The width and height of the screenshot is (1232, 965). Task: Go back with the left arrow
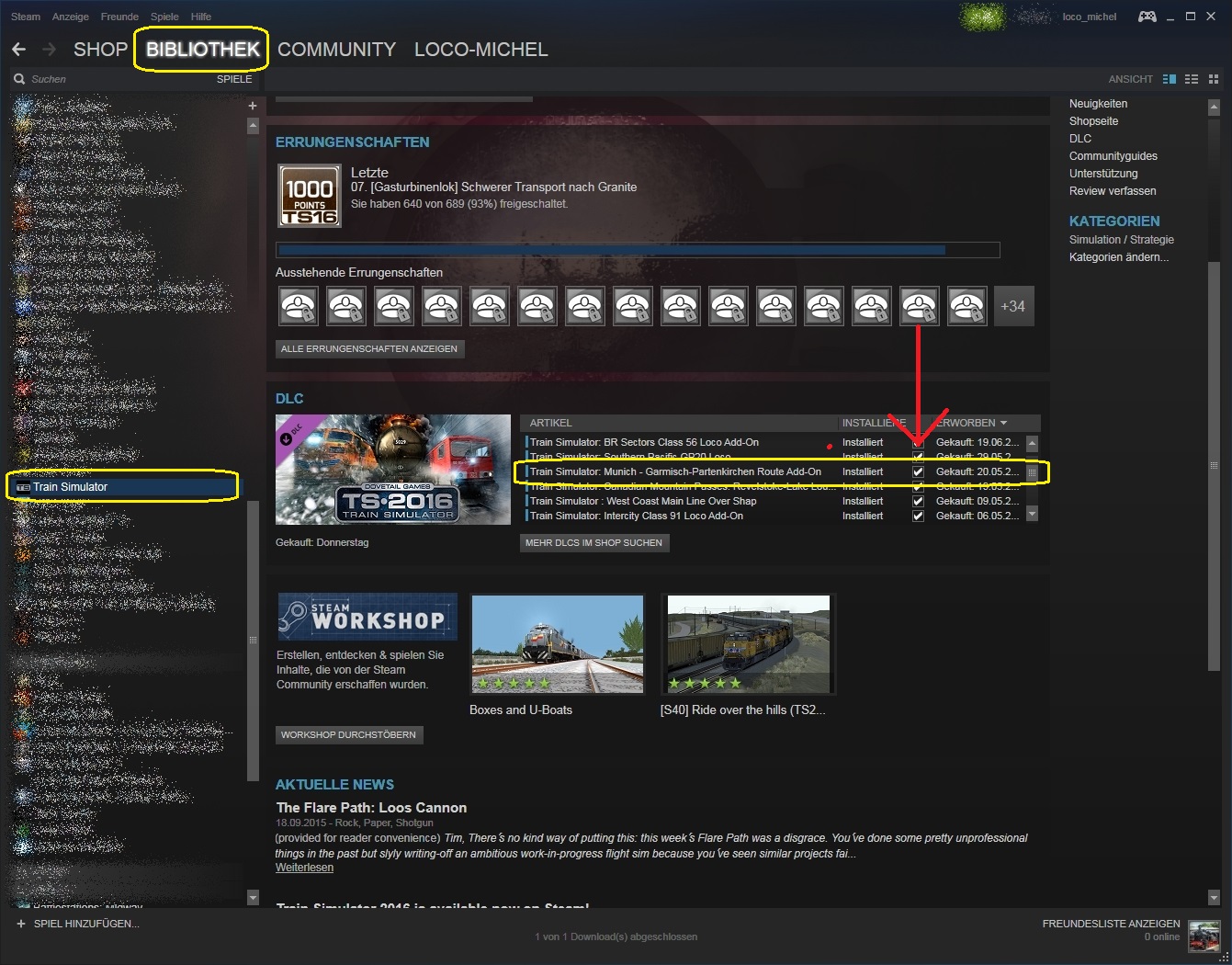click(x=18, y=50)
